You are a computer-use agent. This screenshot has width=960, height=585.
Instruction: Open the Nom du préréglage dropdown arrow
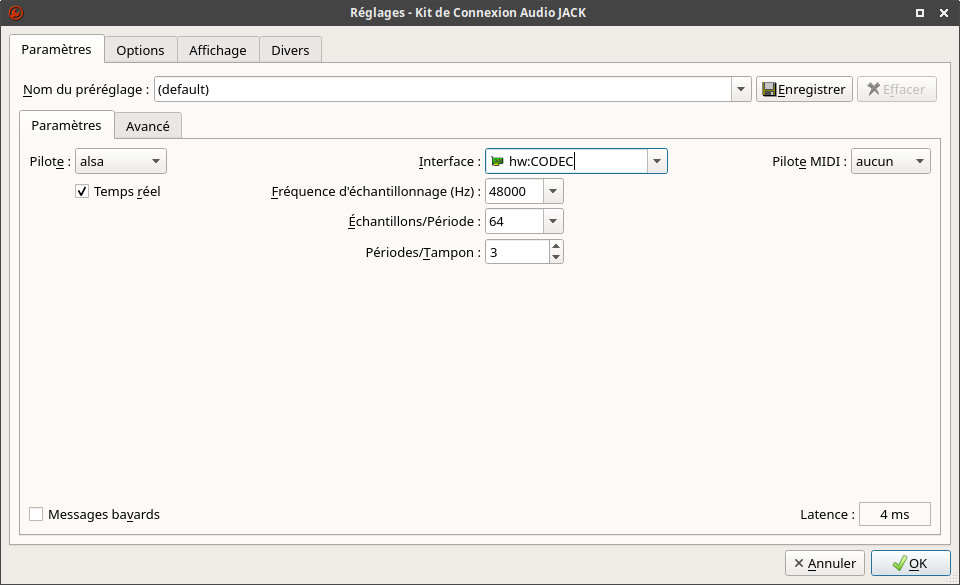741,89
